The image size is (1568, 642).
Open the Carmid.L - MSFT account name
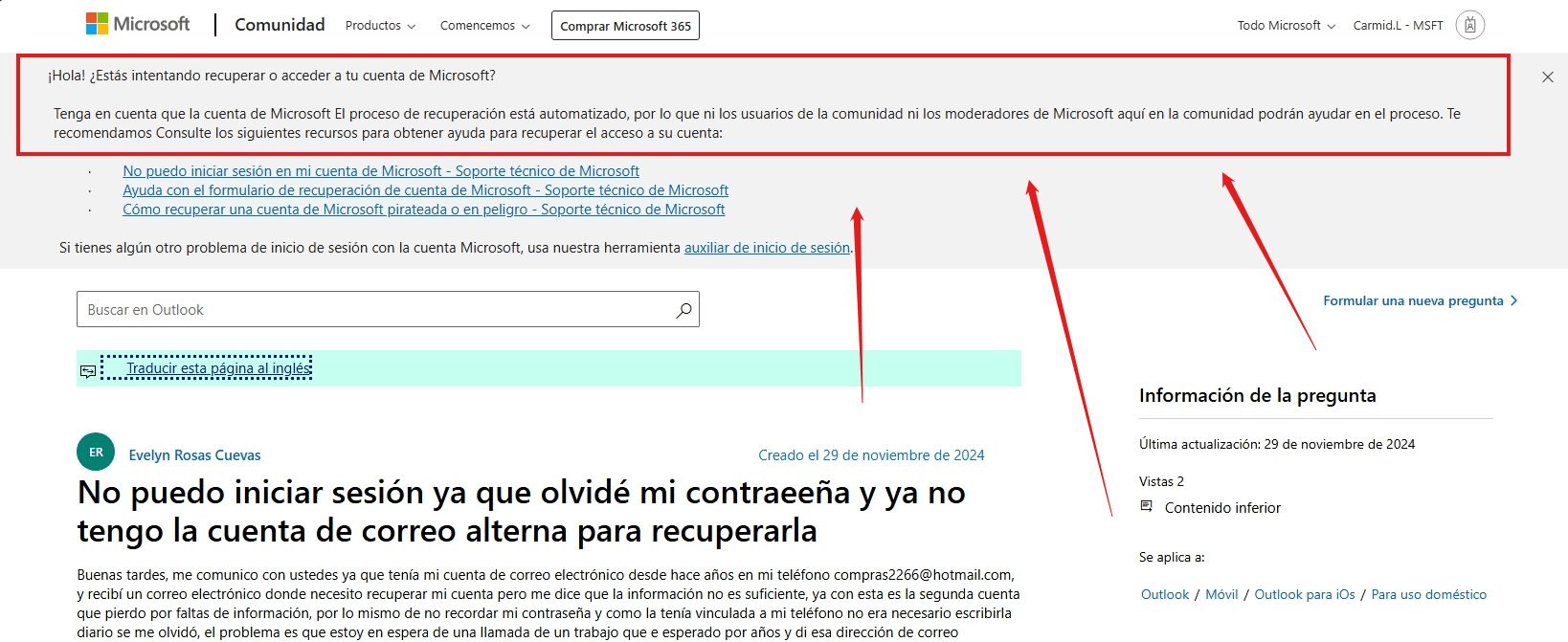point(1398,26)
